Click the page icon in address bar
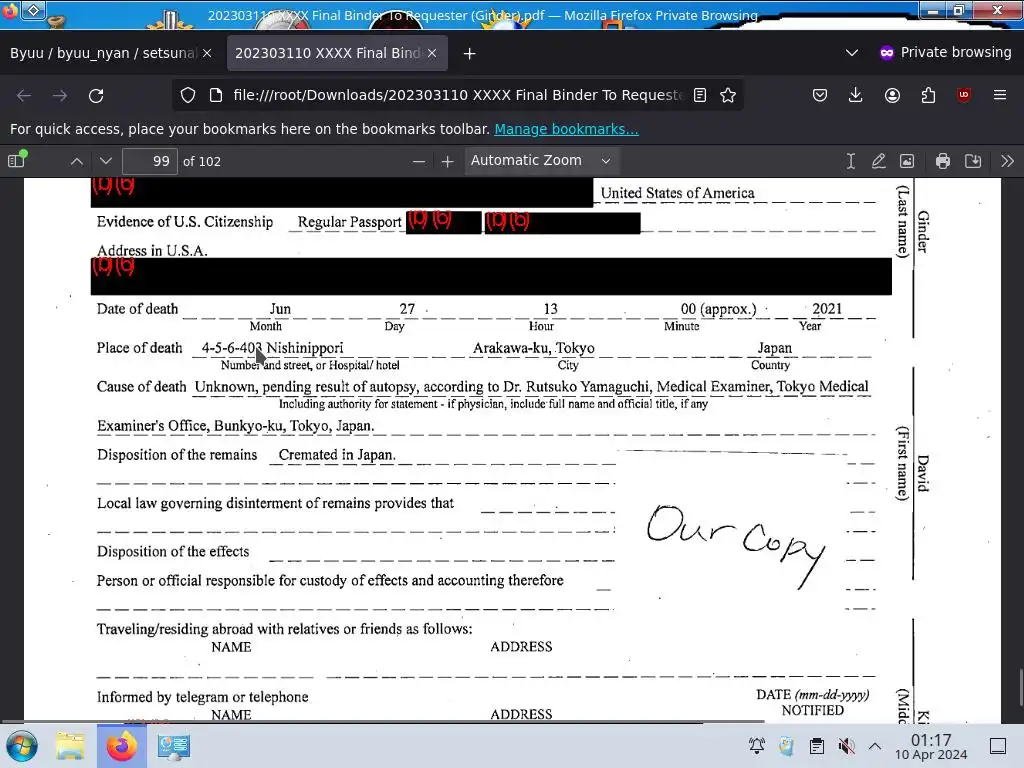Viewport: 1024px width, 768px height. (x=216, y=95)
